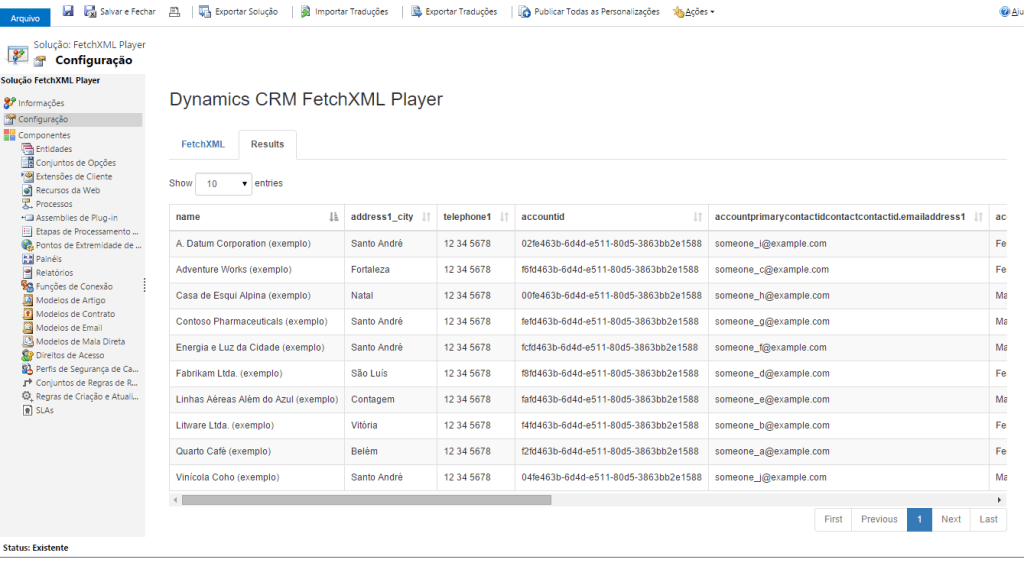Click the Pontos de Extremidade icon

(x=27, y=245)
